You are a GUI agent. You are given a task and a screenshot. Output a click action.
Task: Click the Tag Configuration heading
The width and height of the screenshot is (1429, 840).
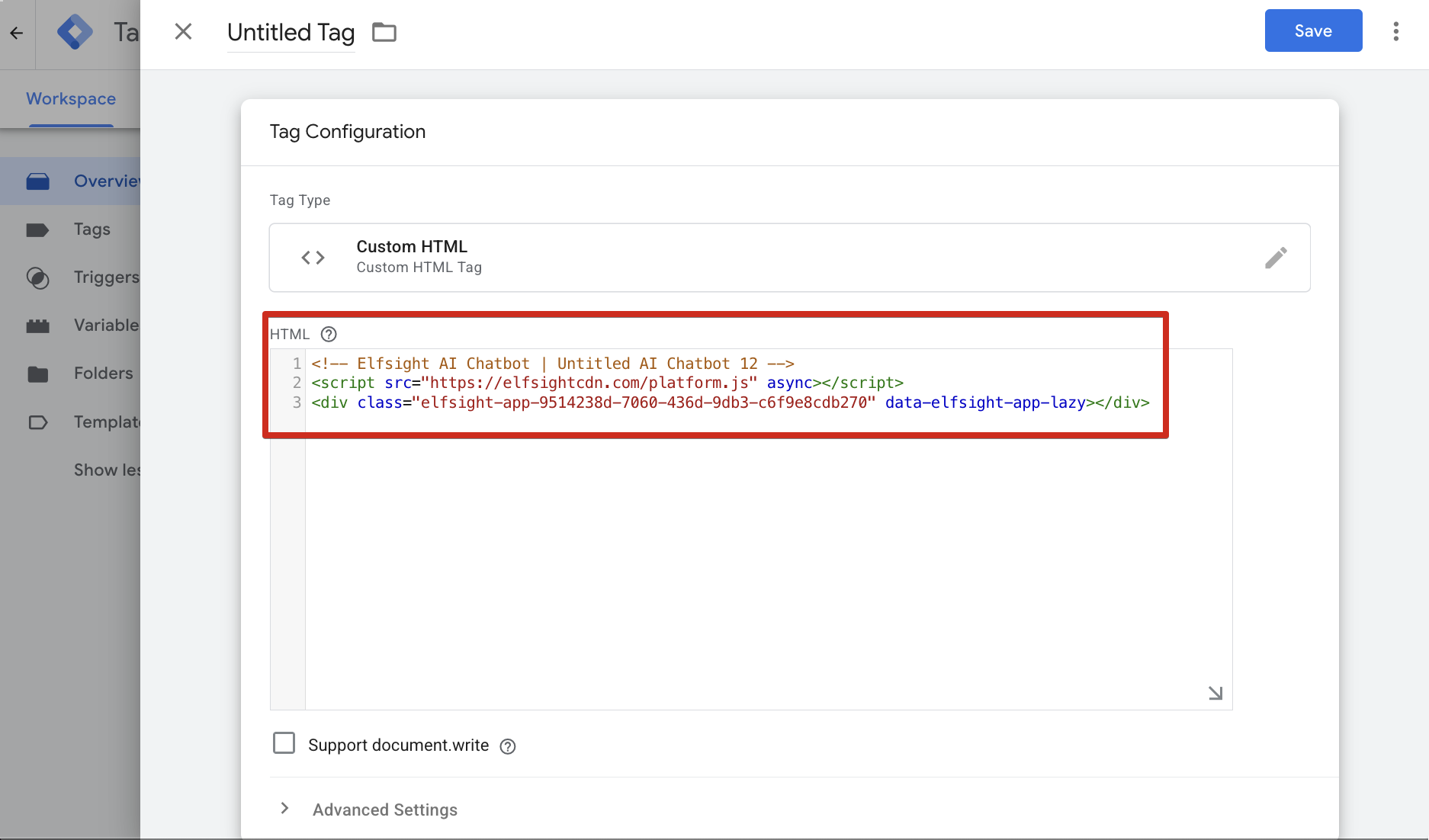pos(348,132)
